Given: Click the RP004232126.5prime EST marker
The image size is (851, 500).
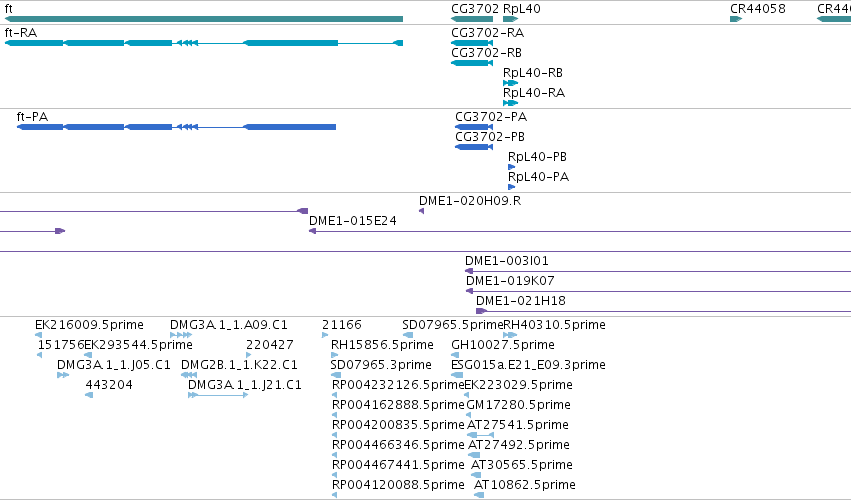Looking at the screenshot, I should pos(334,395).
